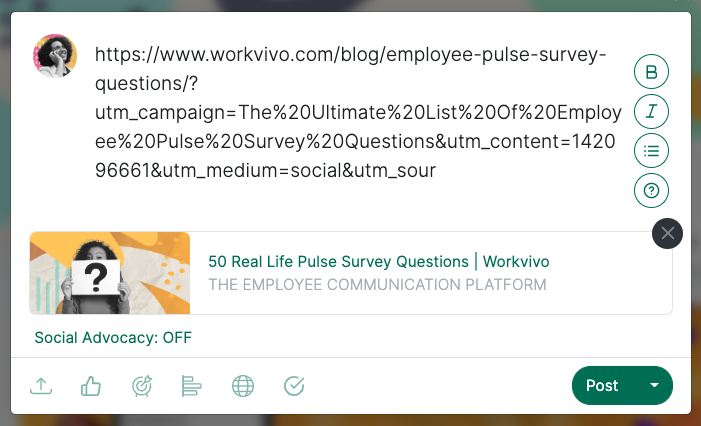Click the upload attachment icon
Screen dimensions: 701x426
point(41,386)
